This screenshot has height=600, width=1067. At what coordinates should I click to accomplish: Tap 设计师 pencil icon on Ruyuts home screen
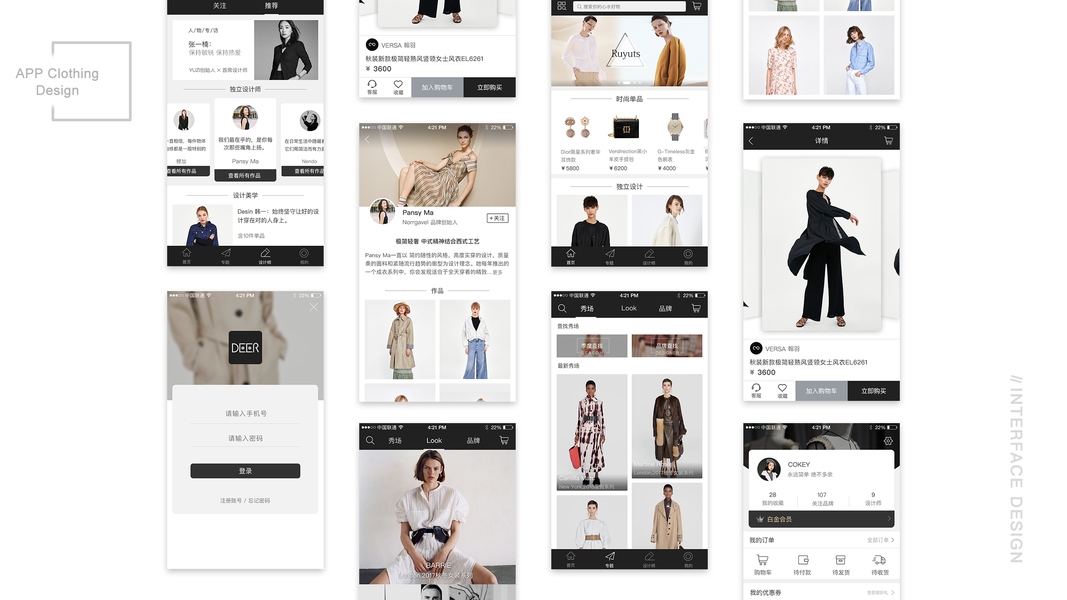pos(649,255)
